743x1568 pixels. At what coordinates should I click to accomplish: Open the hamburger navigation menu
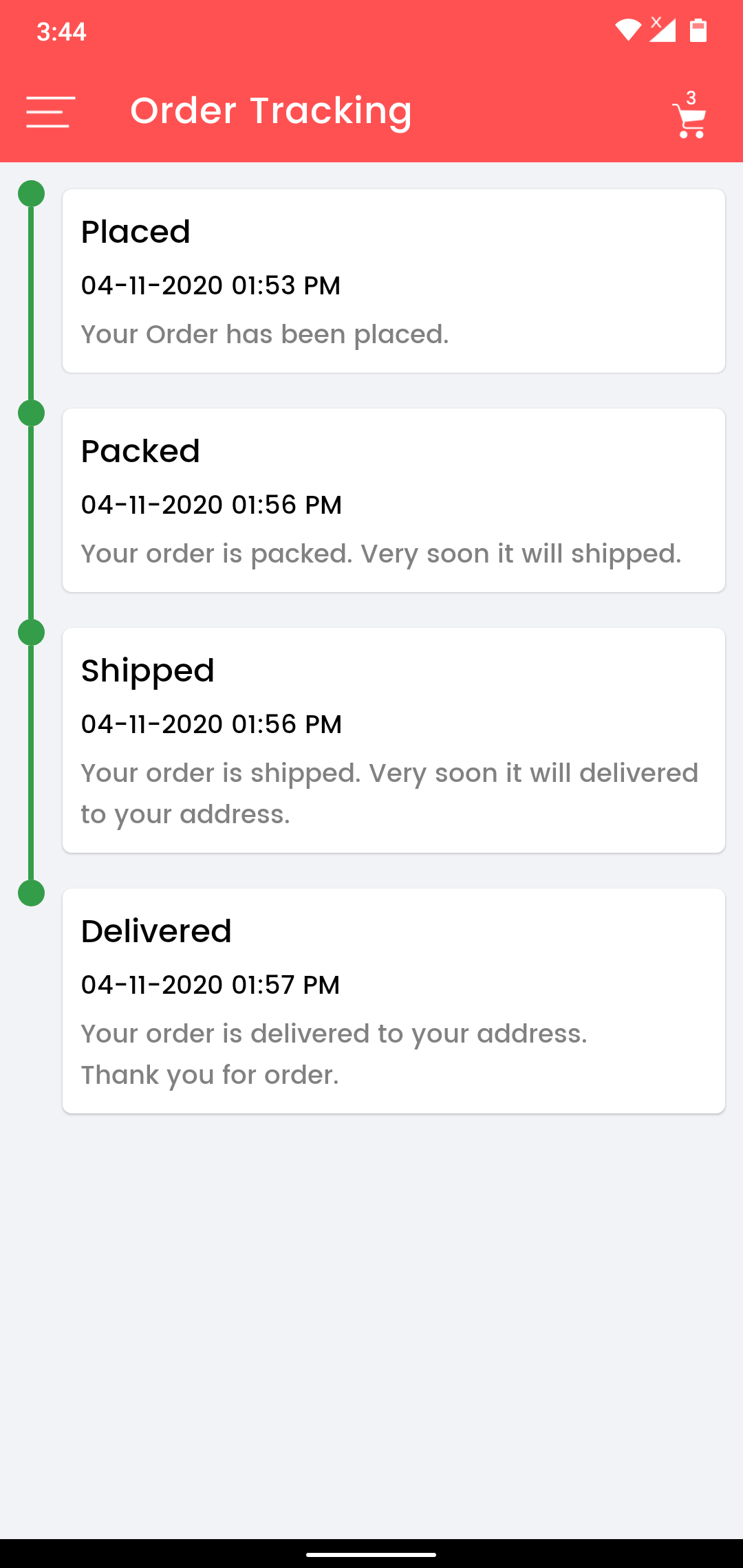point(50,111)
